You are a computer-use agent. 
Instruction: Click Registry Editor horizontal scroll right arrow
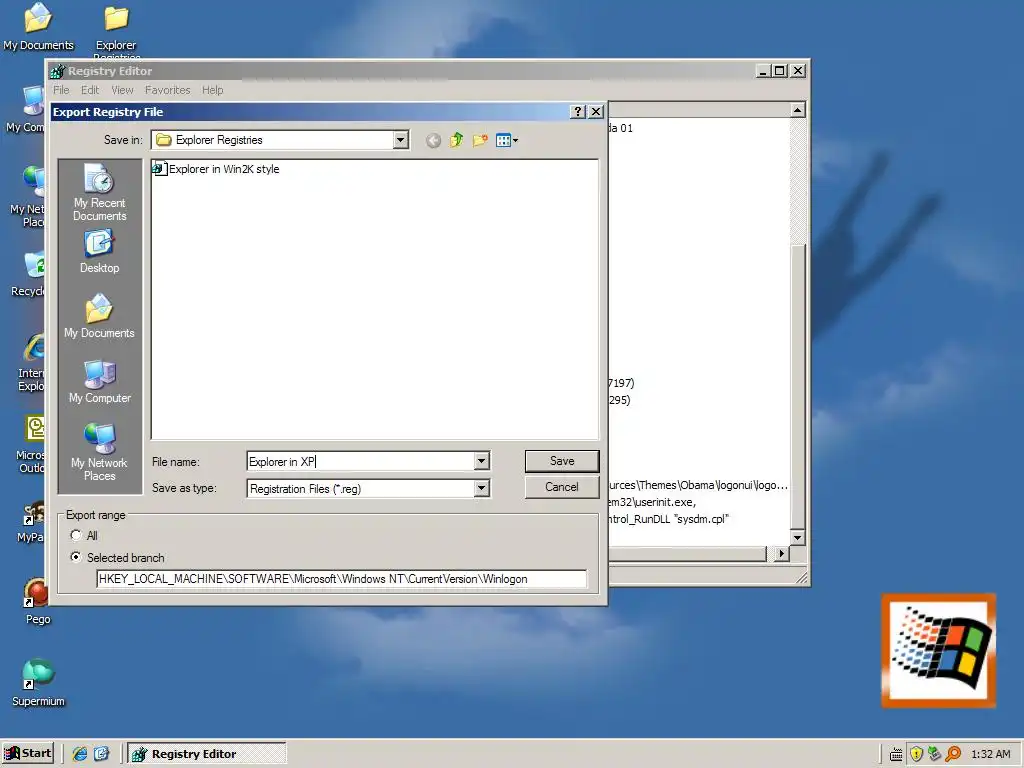(781, 553)
